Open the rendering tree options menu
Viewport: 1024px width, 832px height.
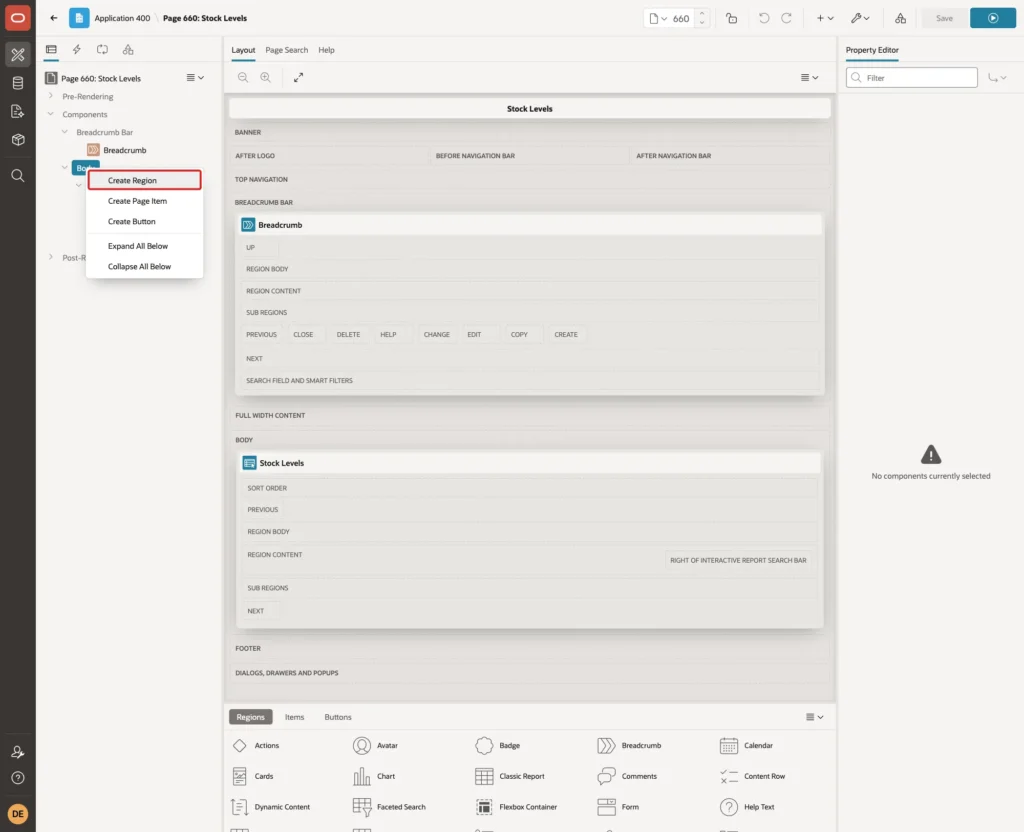tap(195, 78)
